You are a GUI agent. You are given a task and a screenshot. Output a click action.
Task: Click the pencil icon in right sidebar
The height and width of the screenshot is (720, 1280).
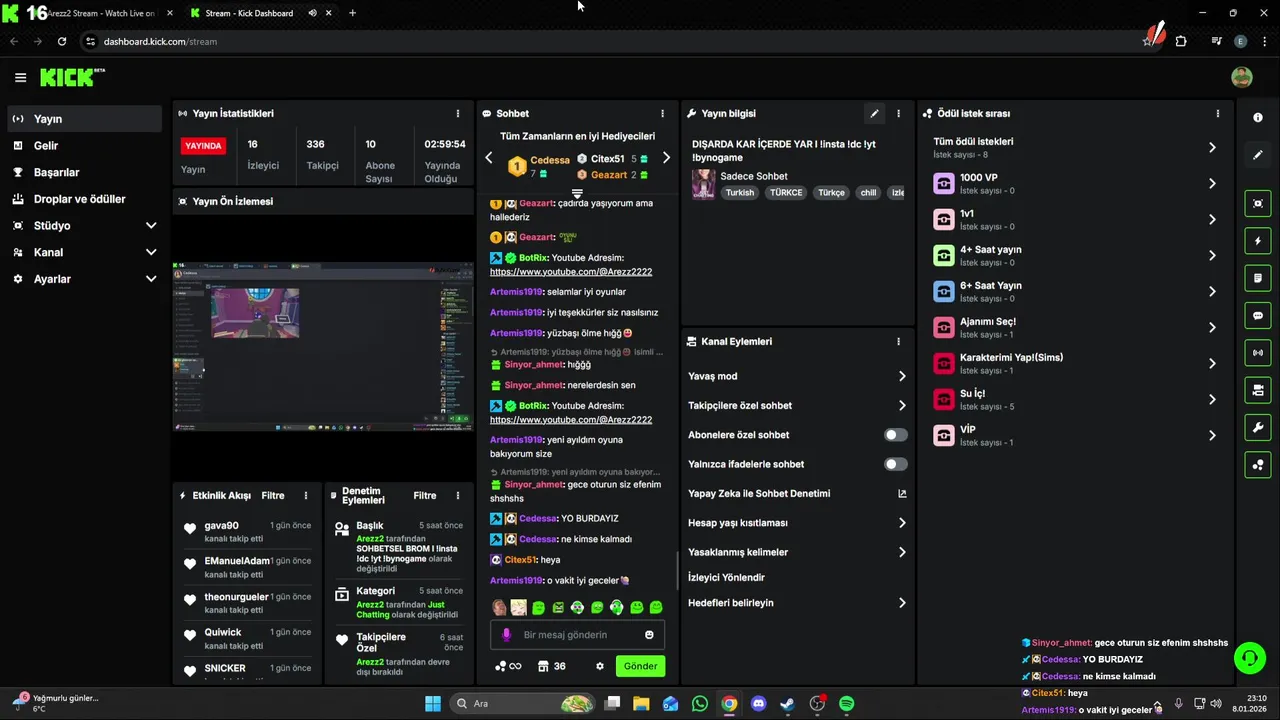tap(1258, 155)
